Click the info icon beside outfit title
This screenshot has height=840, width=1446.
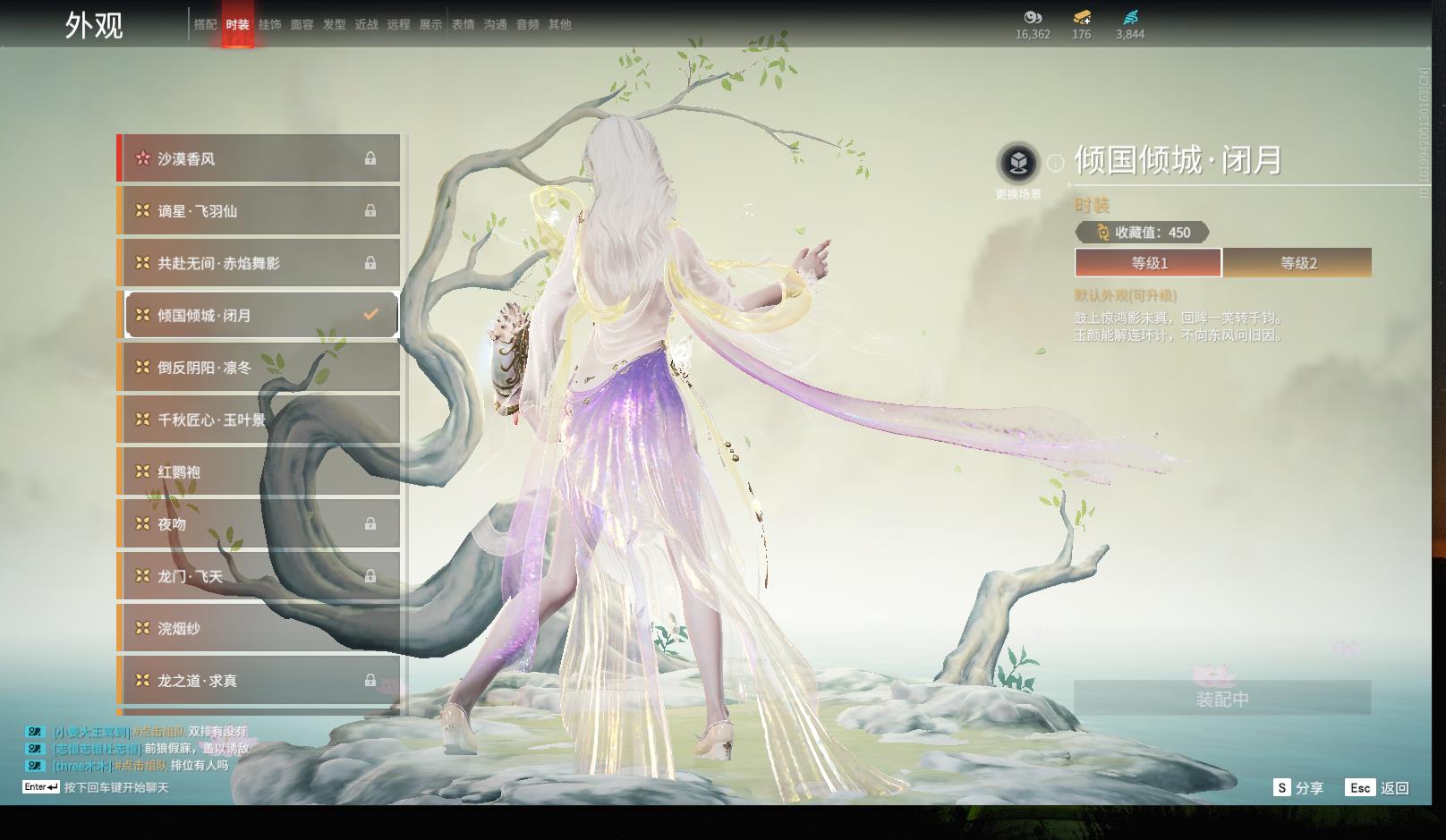tap(1056, 163)
